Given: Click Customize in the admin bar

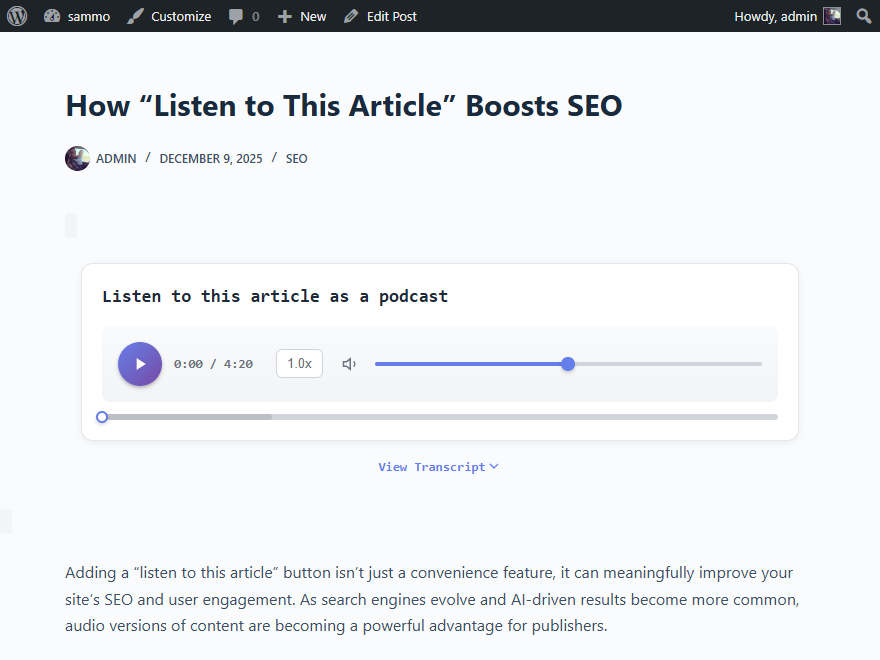Looking at the screenshot, I should click(169, 16).
